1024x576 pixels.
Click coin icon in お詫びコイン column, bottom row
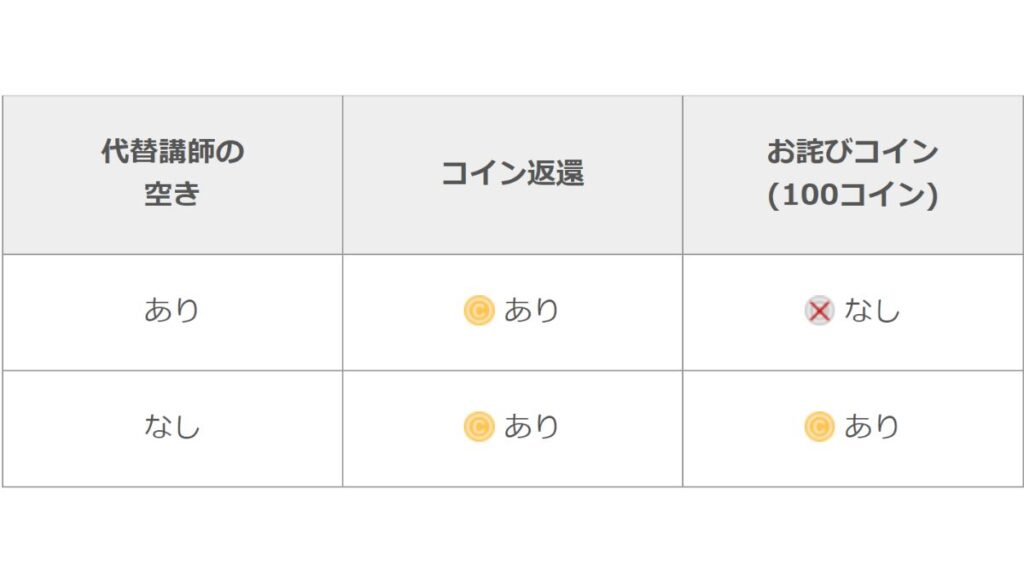click(819, 426)
